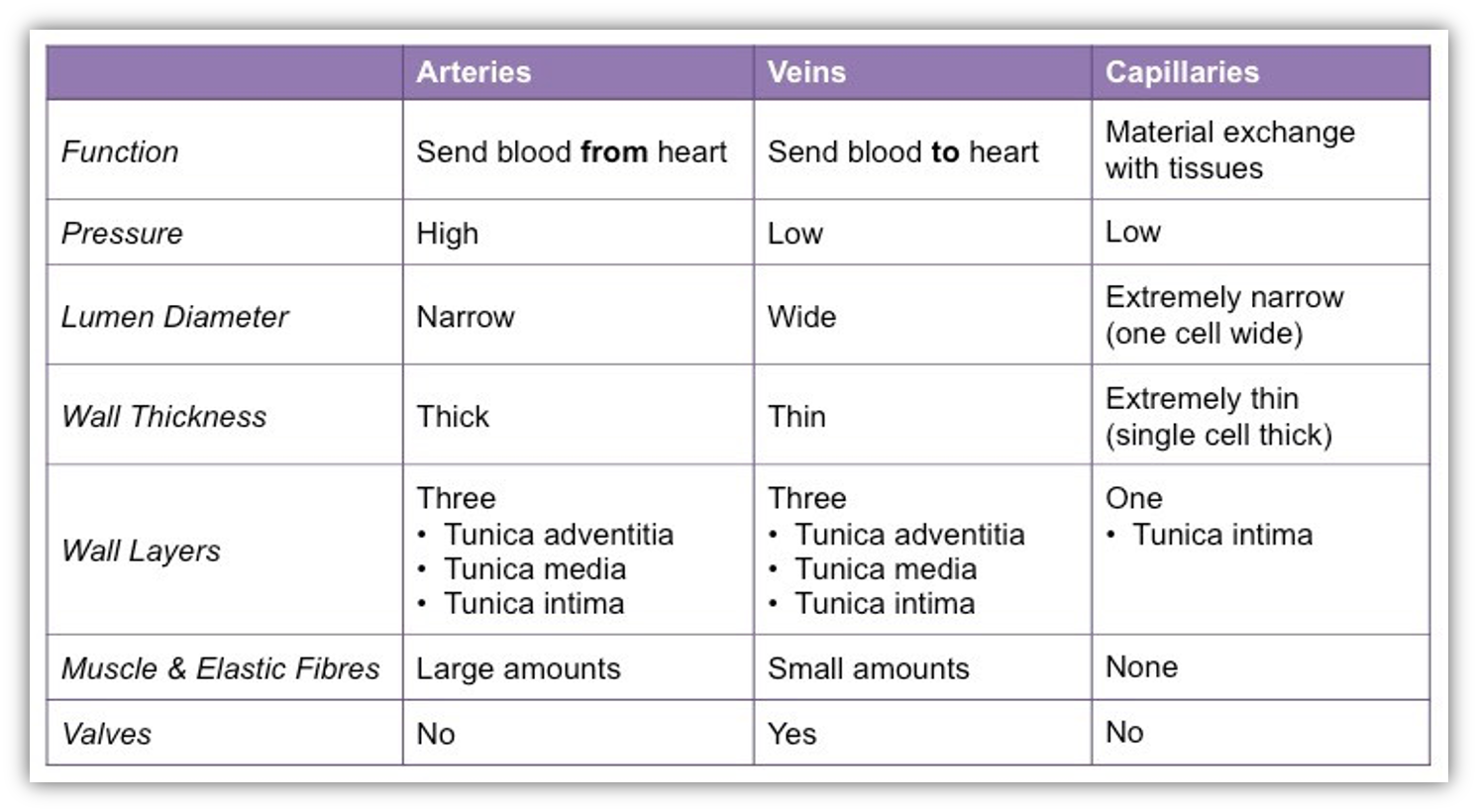
Task: Click 'Material exchange with tissues' cell
Action: click(1229, 151)
